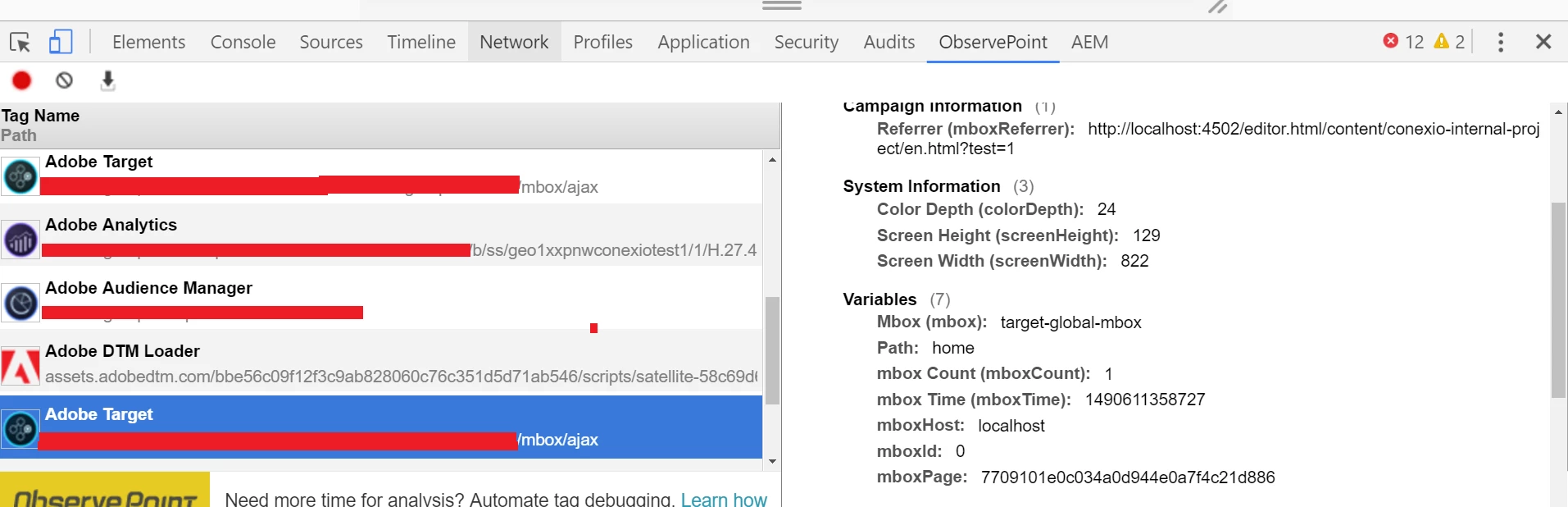Click the Color Depth value 24
The width and height of the screenshot is (1568, 507).
pos(1107,209)
